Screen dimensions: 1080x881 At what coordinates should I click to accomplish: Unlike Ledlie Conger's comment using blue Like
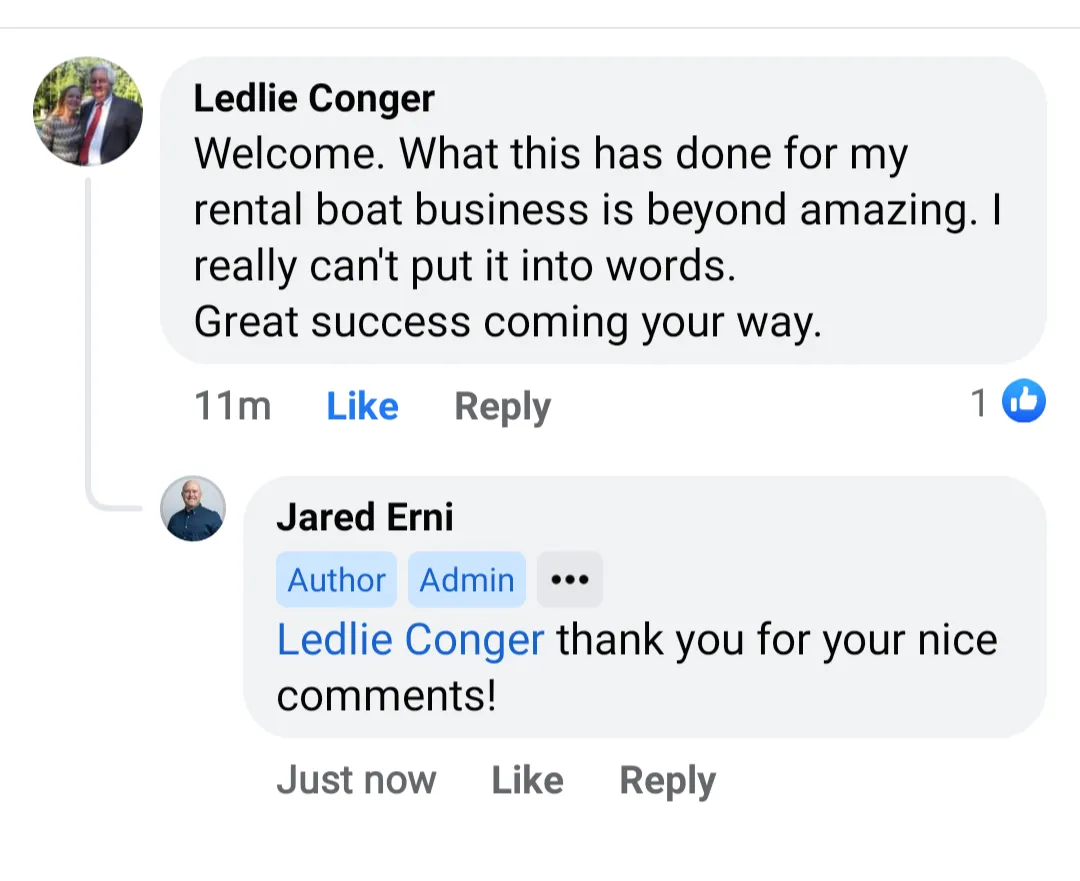[362, 406]
